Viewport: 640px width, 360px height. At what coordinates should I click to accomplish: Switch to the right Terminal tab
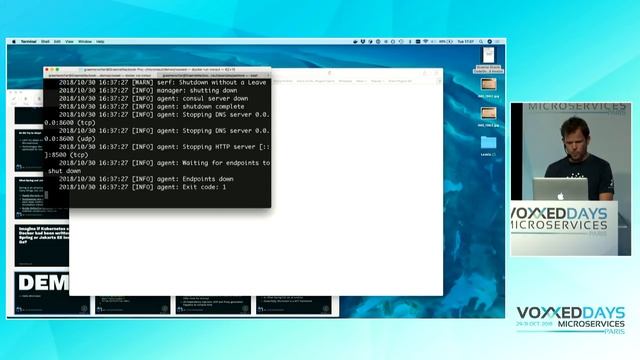(x=213, y=76)
